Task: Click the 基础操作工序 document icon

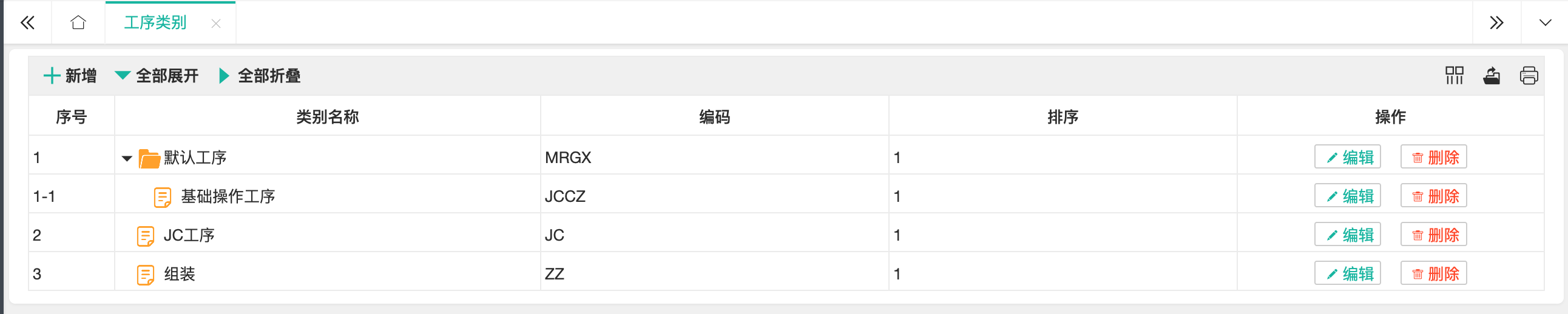Action: point(162,197)
